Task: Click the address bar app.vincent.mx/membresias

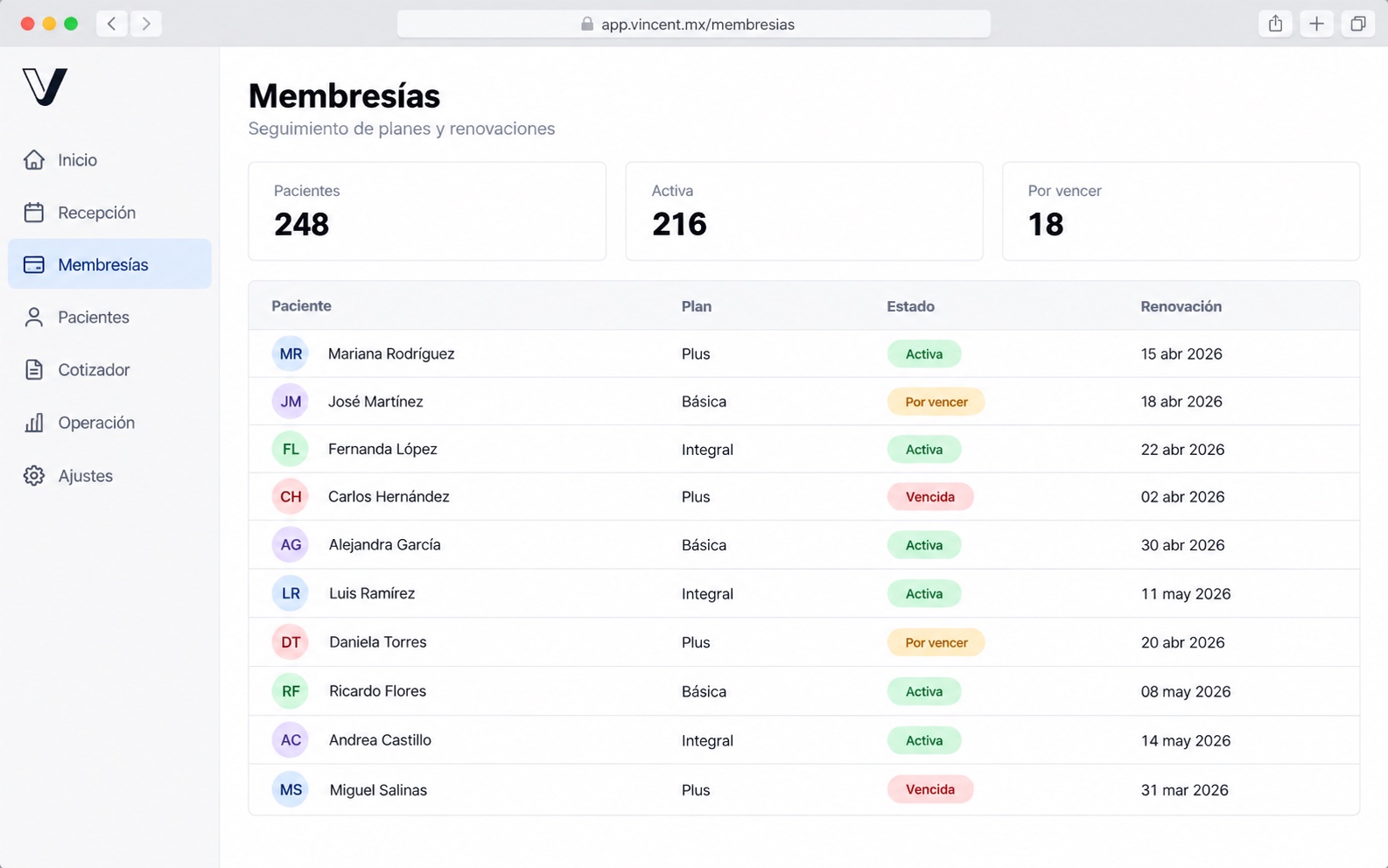Action: [x=694, y=24]
